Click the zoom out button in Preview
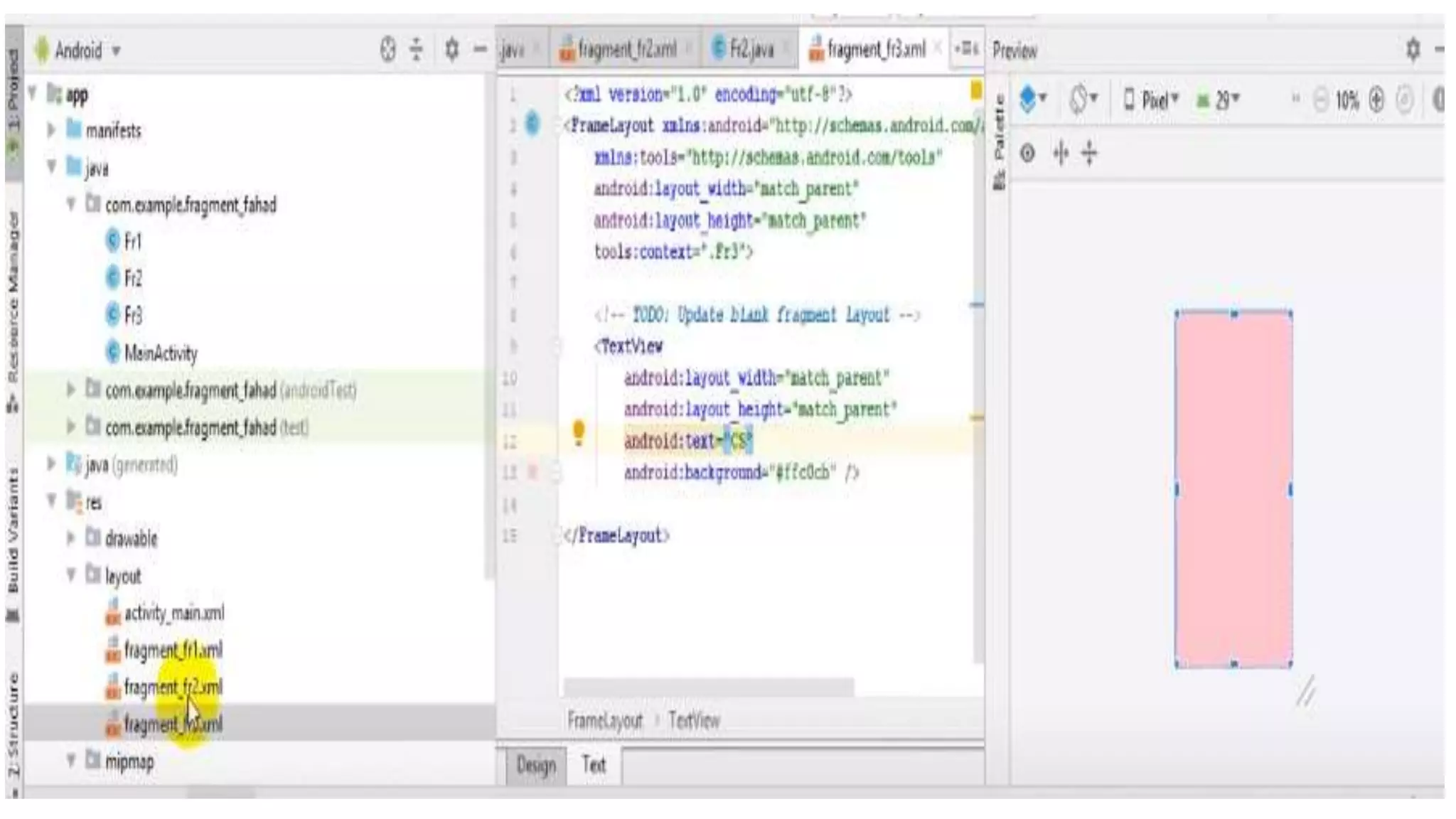Viewport: 1456px width, 819px height. click(x=1320, y=100)
